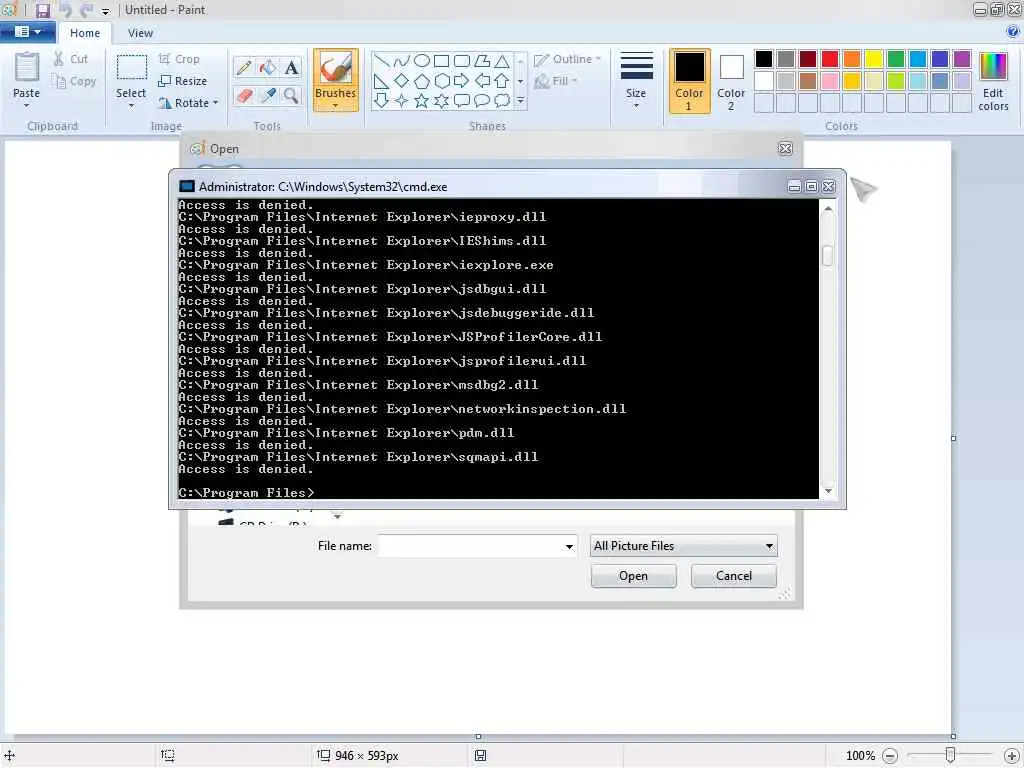Pick the Right arrow shape

[462, 81]
